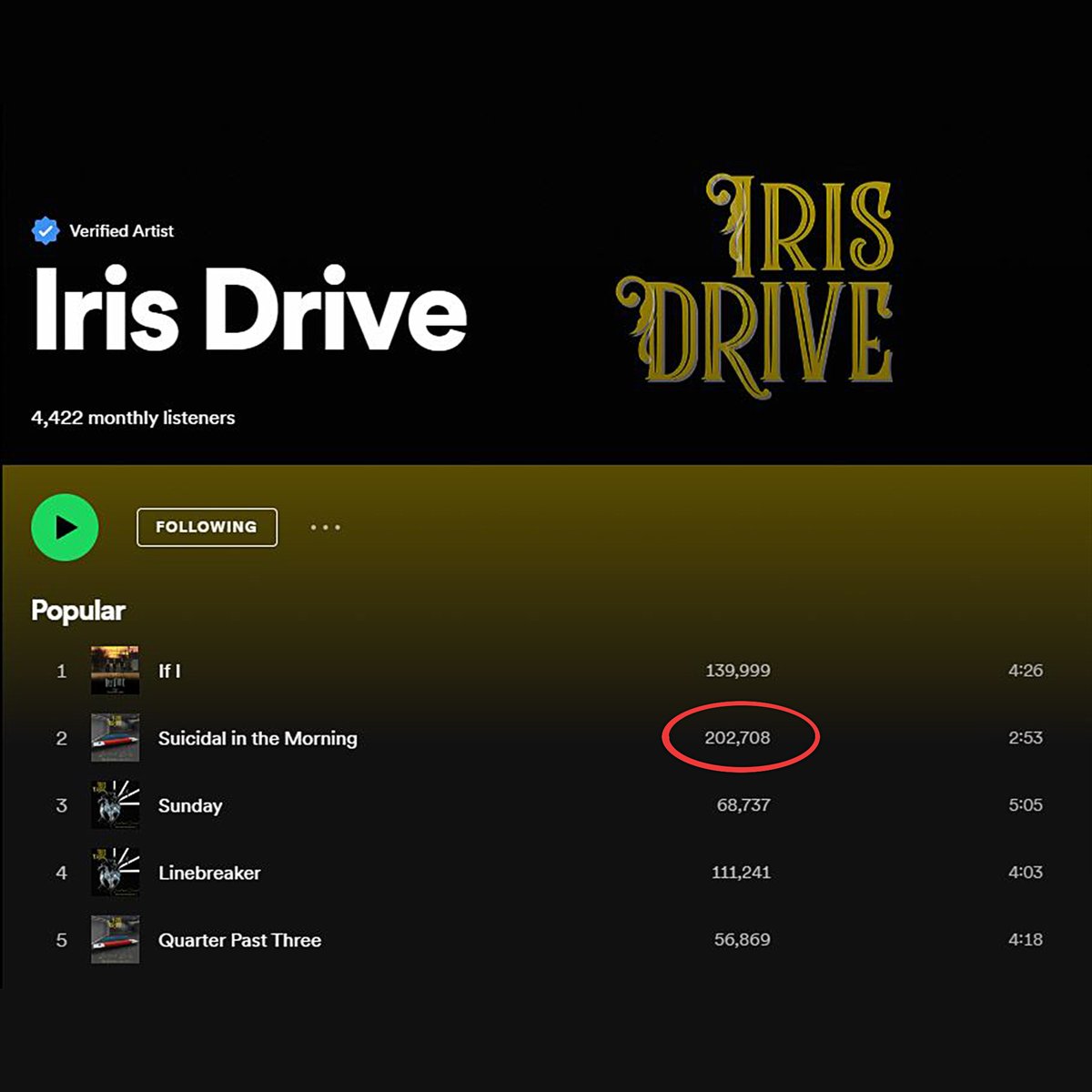Open the three-dot more options menu
The width and height of the screenshot is (1092, 1092).
(325, 528)
